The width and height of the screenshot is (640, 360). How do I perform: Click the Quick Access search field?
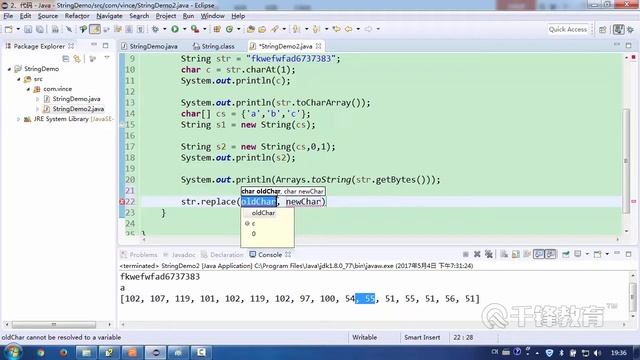point(567,29)
